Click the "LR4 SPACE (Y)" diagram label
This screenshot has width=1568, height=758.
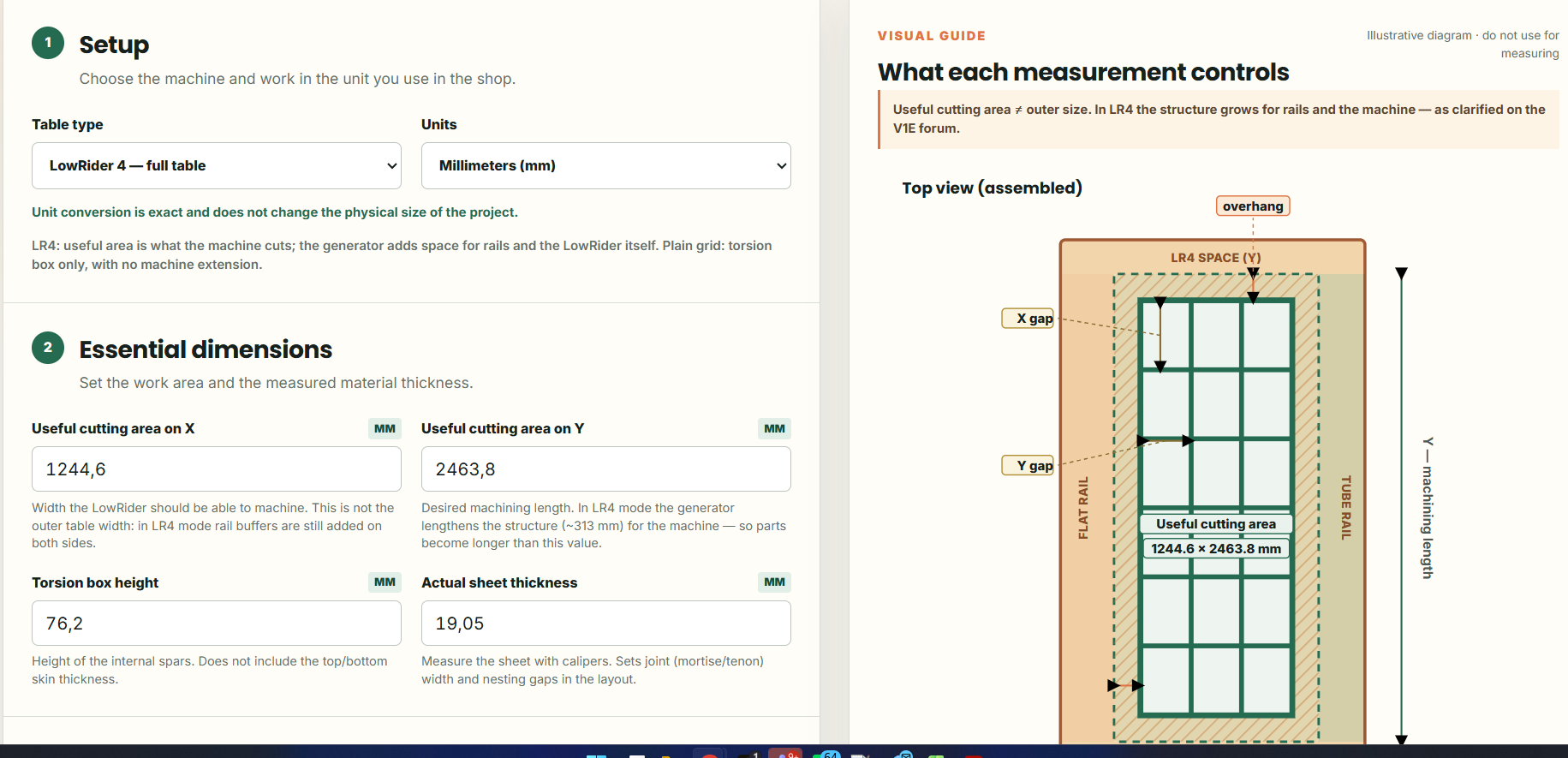(1216, 258)
